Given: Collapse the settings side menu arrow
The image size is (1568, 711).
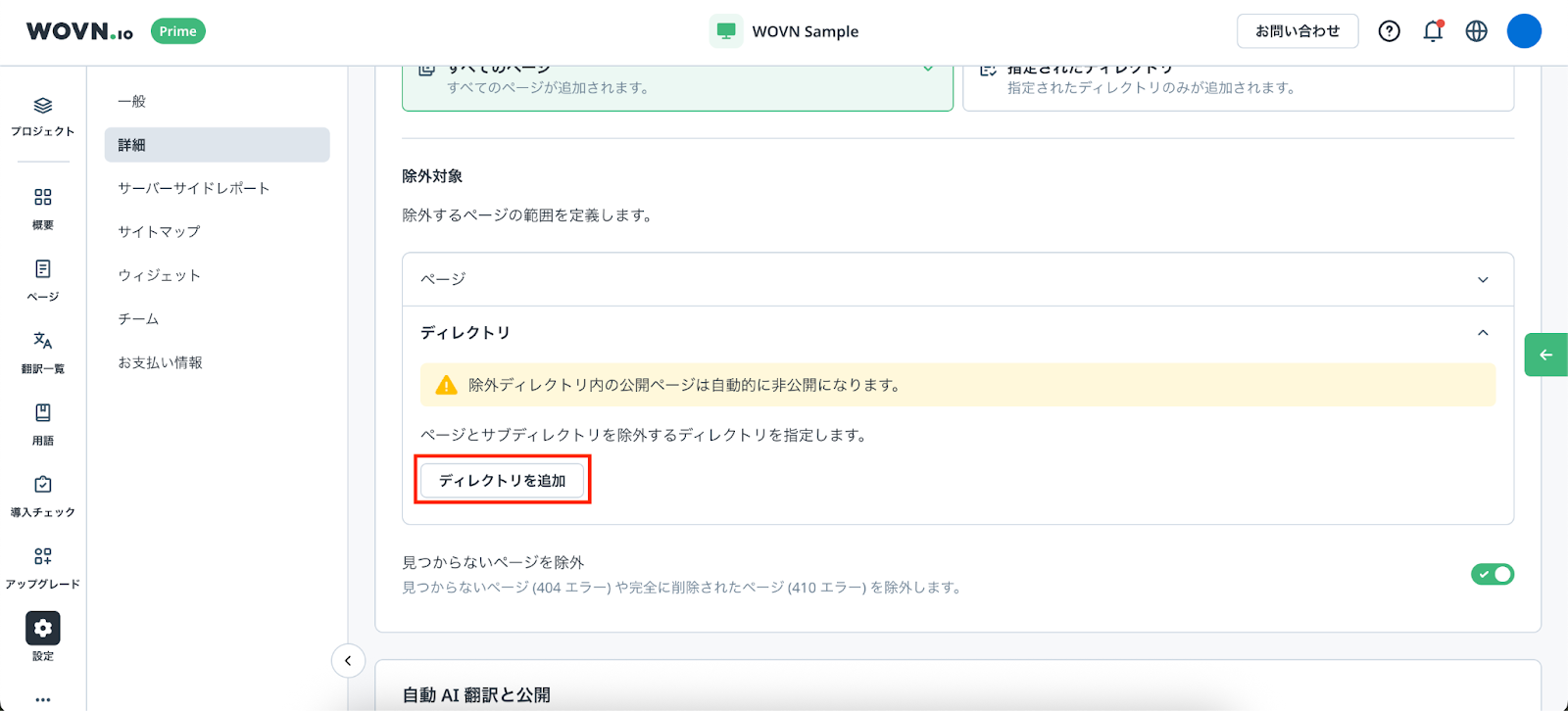Looking at the screenshot, I should pyautogui.click(x=348, y=661).
